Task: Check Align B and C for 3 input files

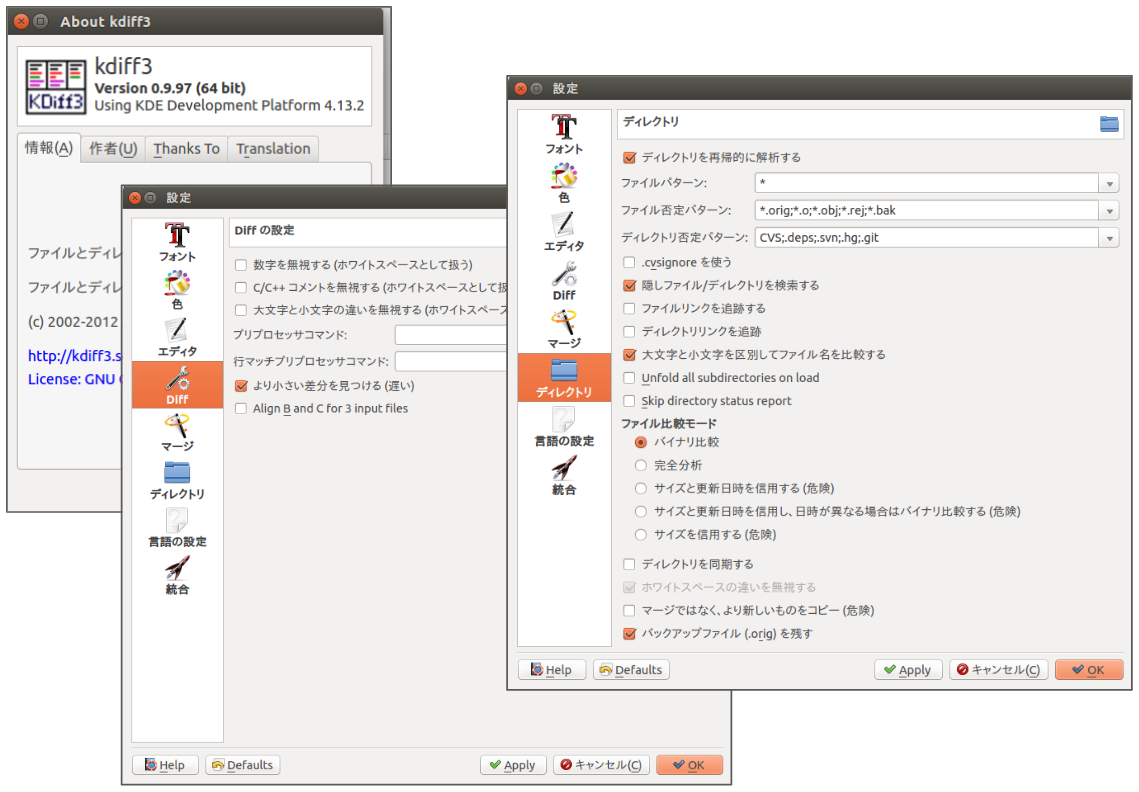Action: click(241, 408)
